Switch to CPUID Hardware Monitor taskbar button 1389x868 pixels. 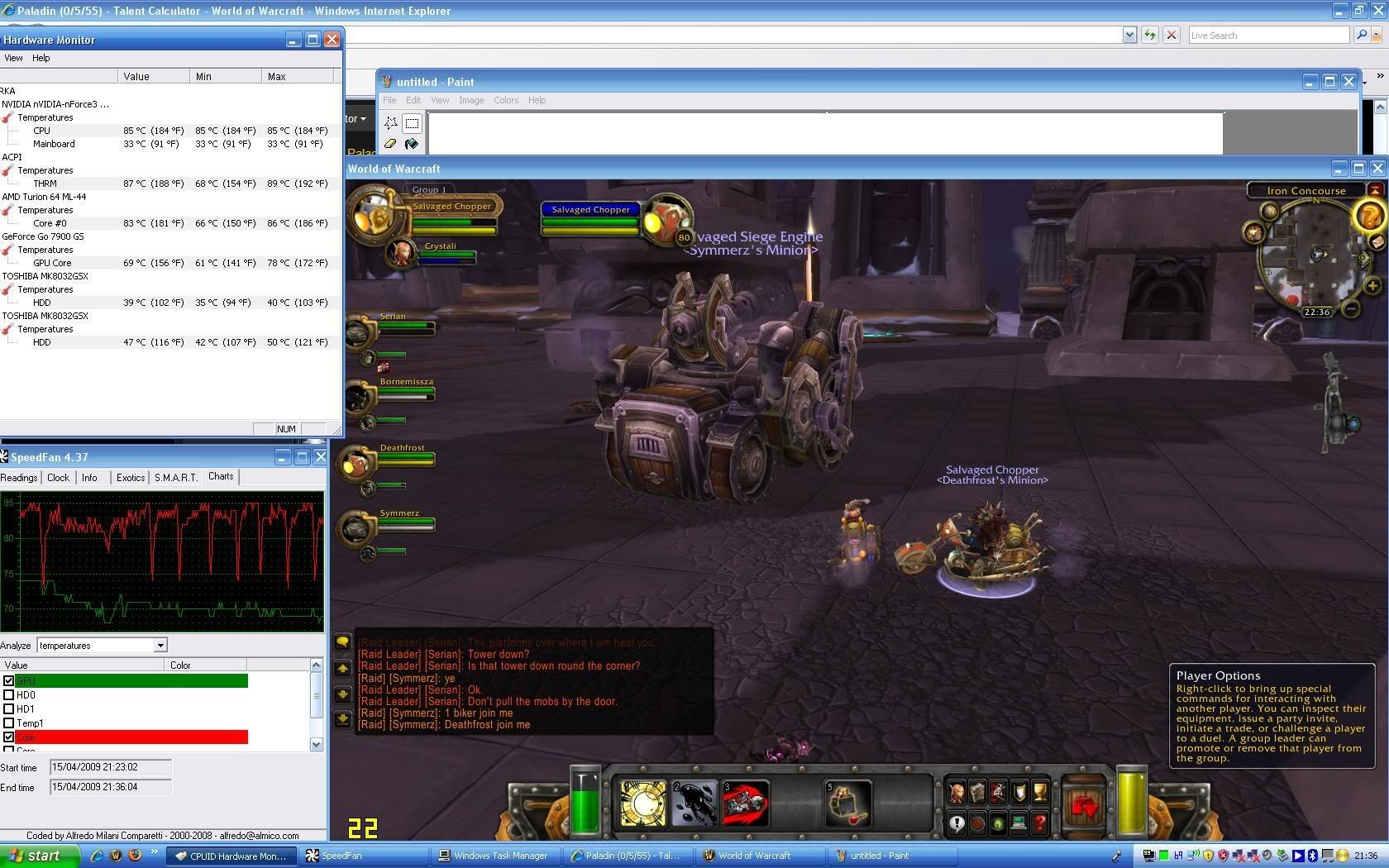tap(231, 856)
